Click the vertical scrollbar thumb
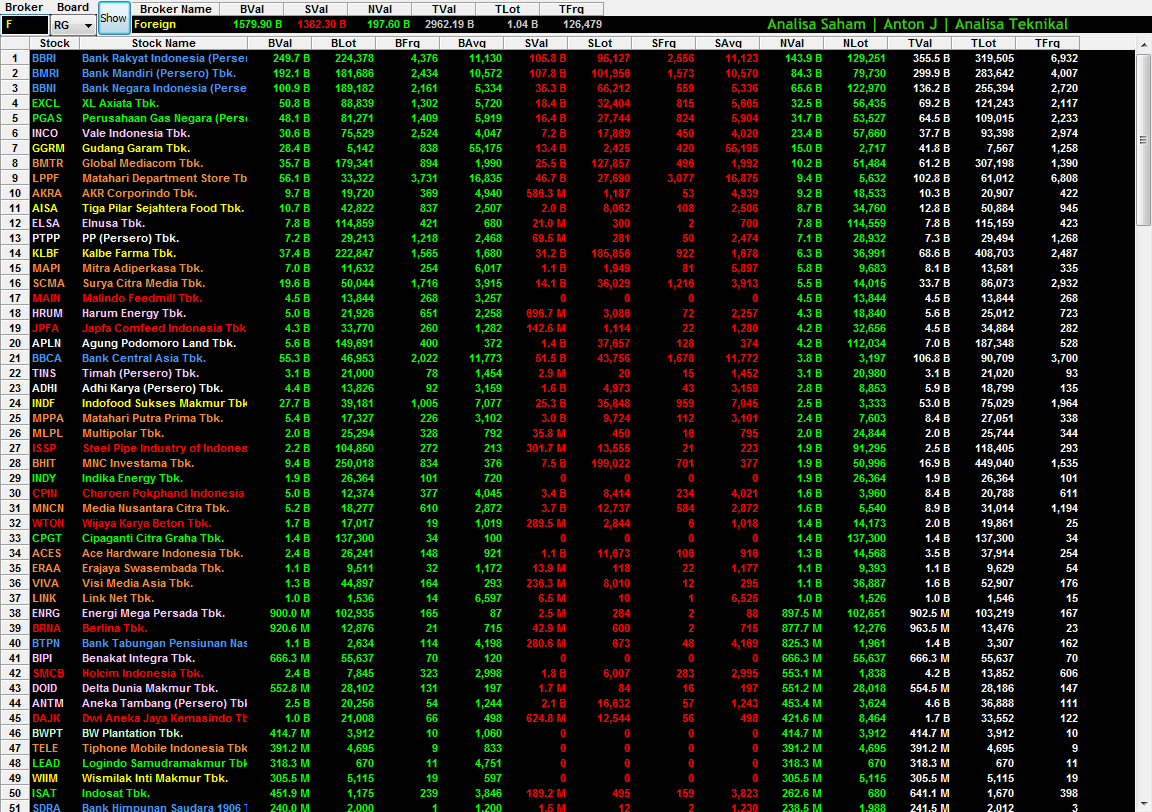1152x812 pixels. 1144,138
